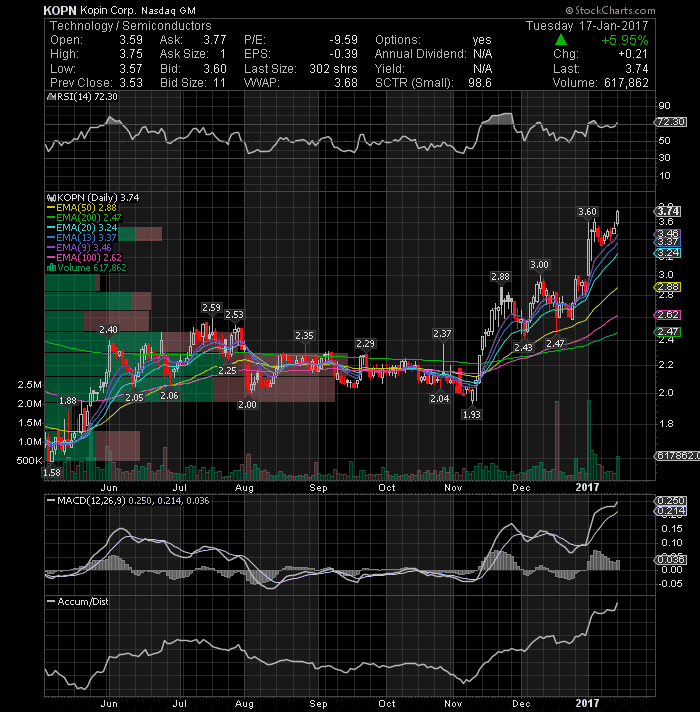Click the 2017 label on the bottom axis
700x712 pixels.
click(587, 703)
